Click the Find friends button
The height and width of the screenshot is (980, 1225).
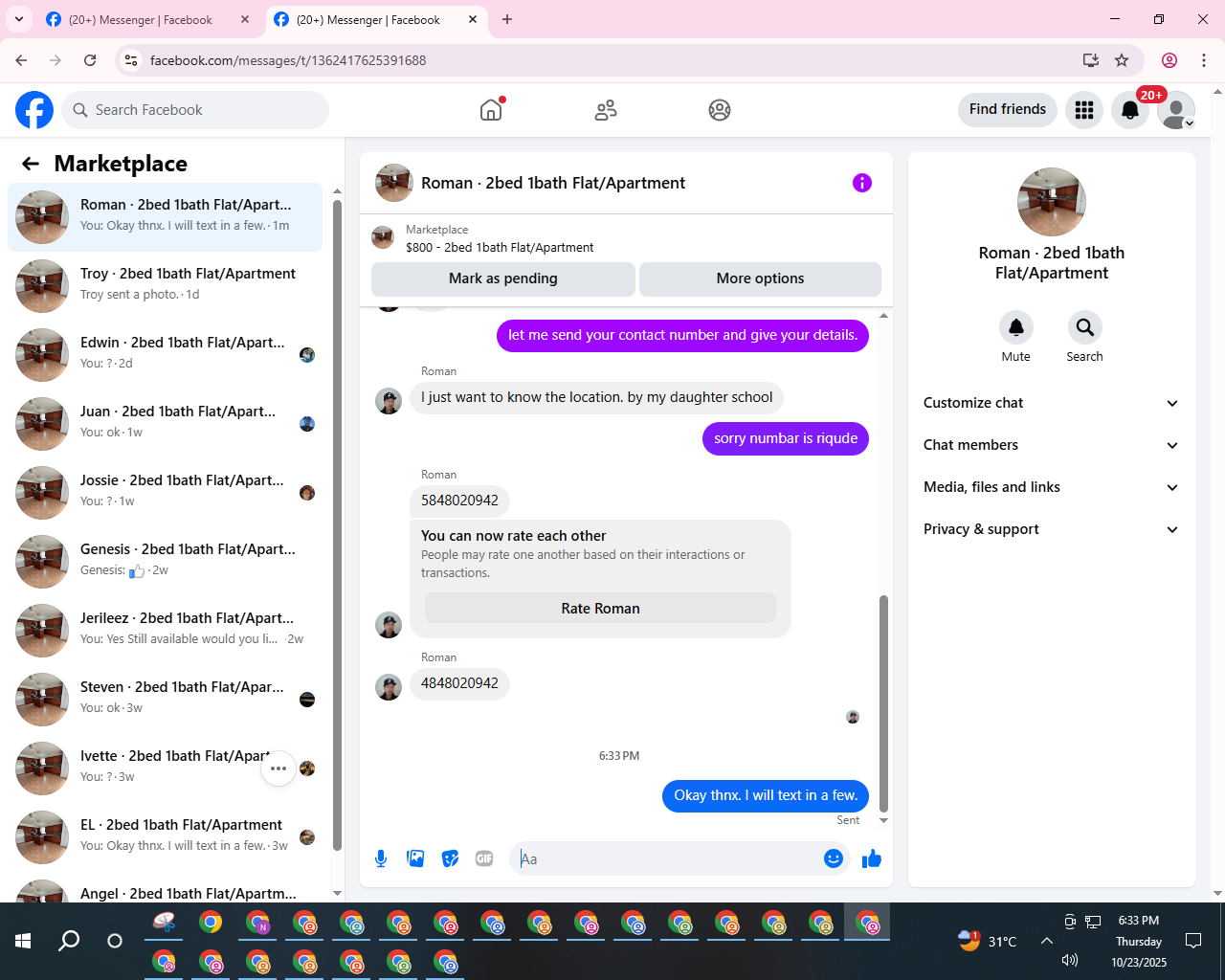[1008, 109]
